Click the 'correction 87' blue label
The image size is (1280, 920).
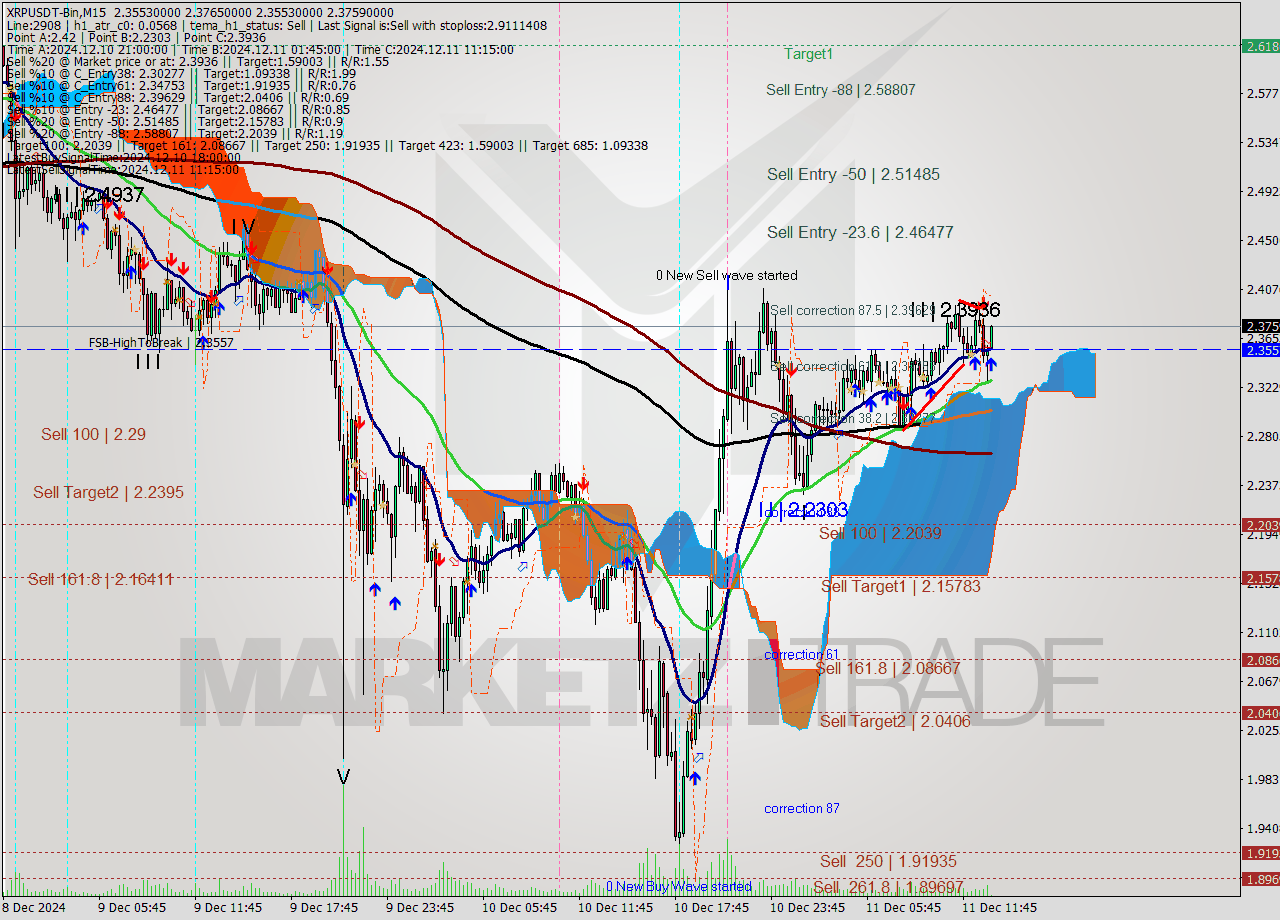tap(802, 809)
